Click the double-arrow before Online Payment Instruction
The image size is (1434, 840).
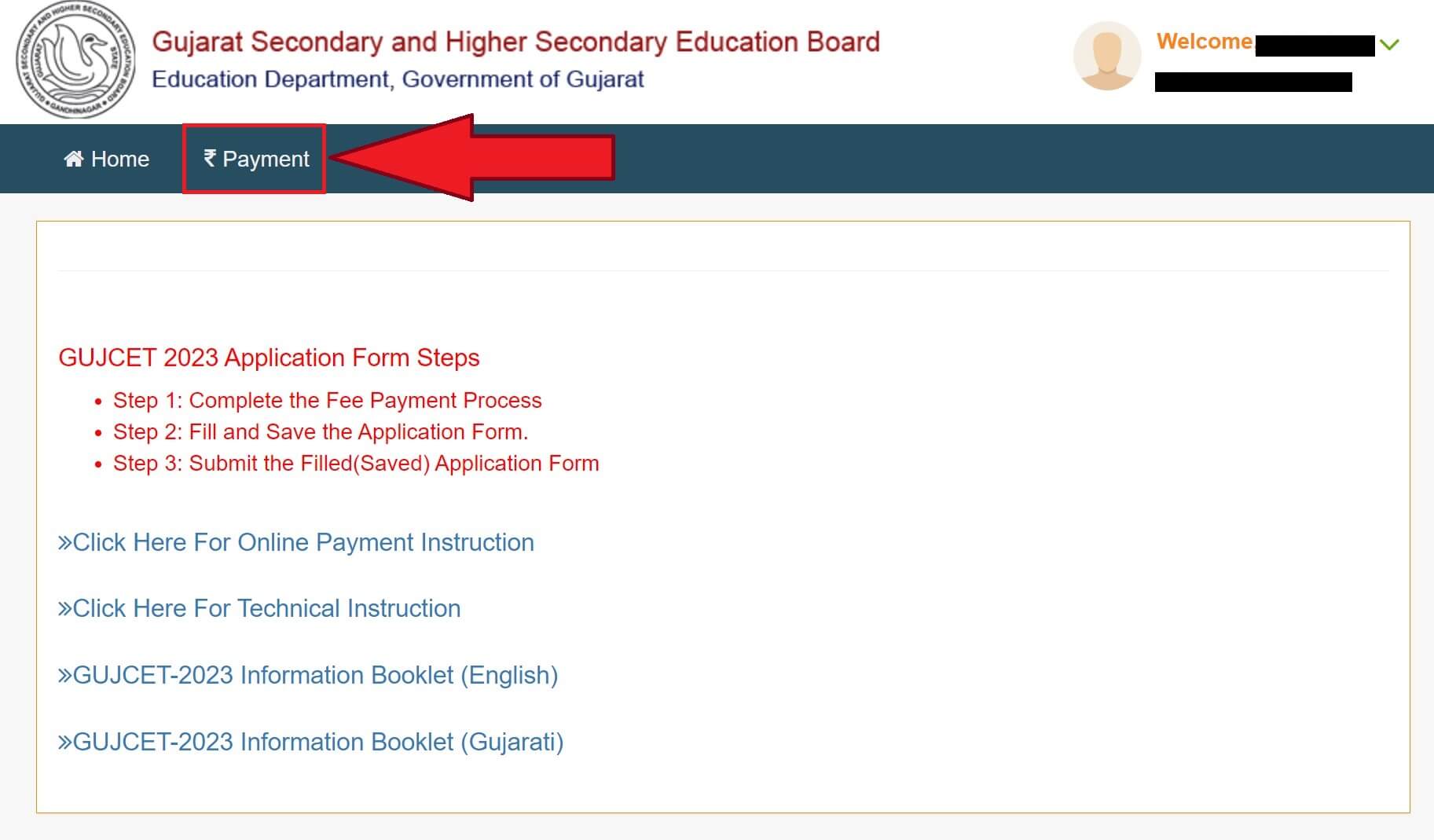[x=65, y=543]
